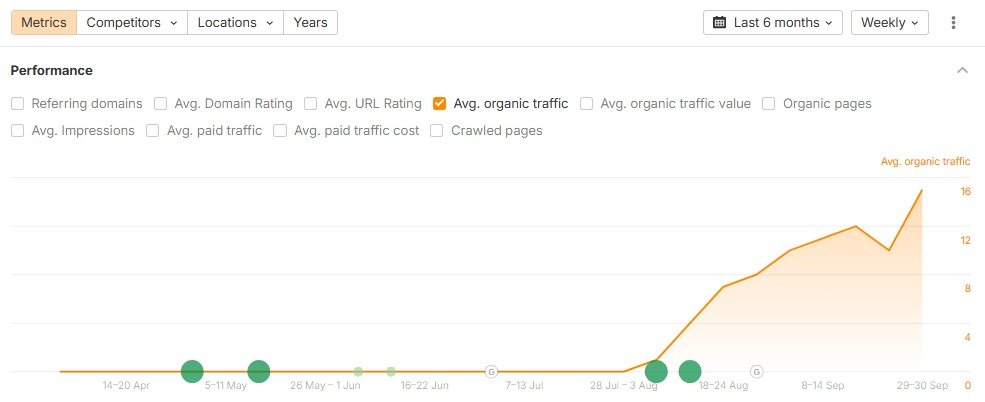Toggle Avg. Domain Rating checkbox
Viewport: 985px width, 402px height.
coord(161,103)
